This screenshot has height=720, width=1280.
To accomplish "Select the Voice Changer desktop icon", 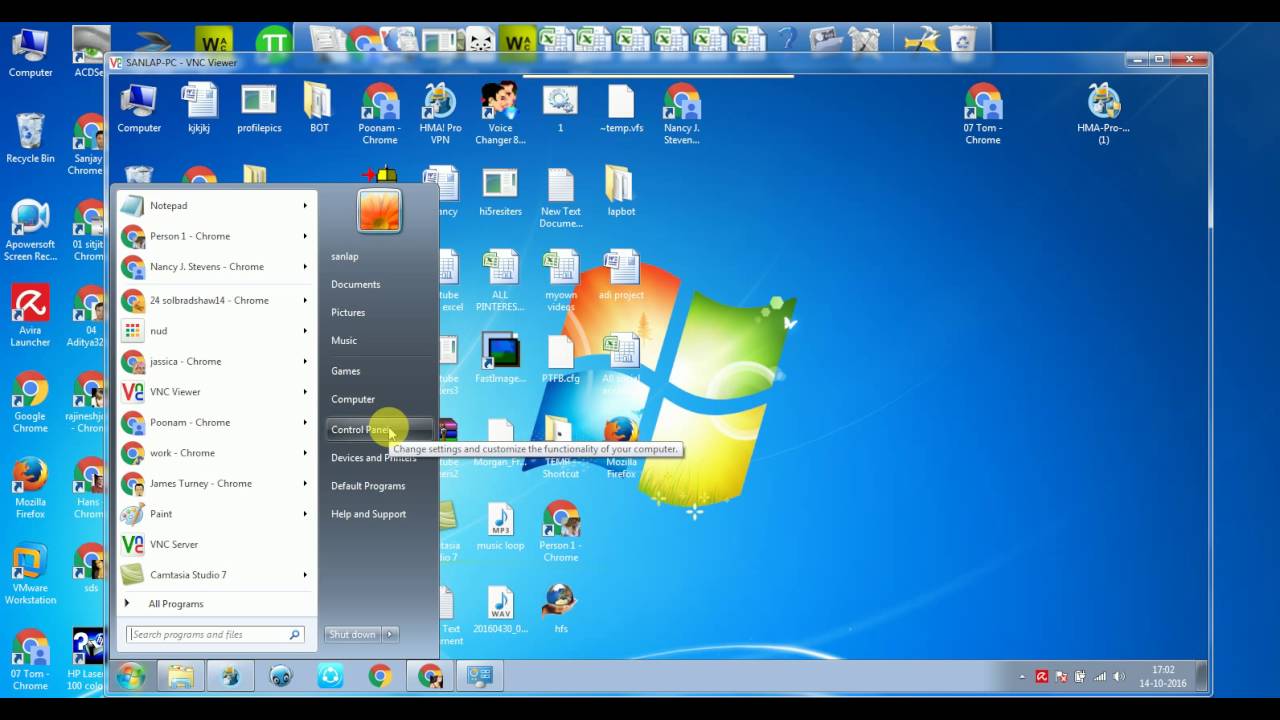I will 500,115.
